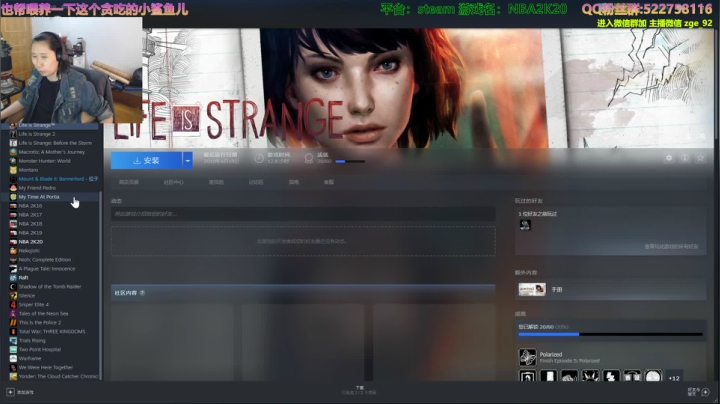Screen dimensions: 720x404
Task: Click the Silence game icon
Action: coord(13,296)
